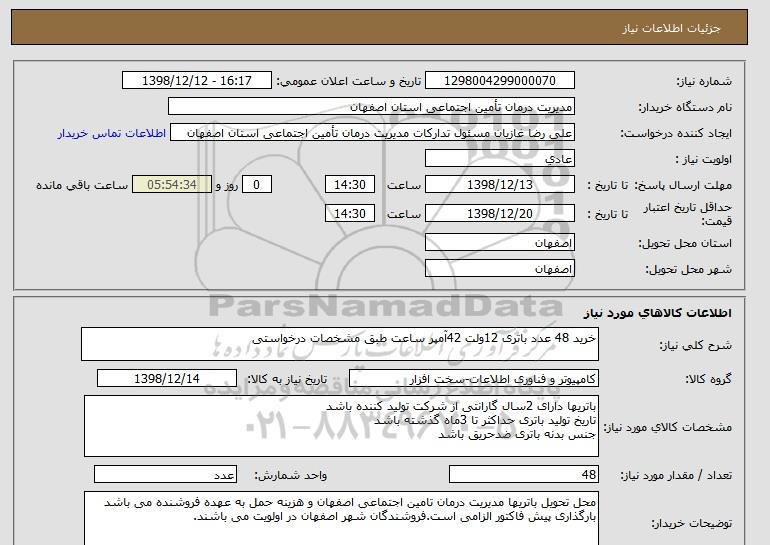Screen dimensions: 770x545
Task: Click the اولویت نیاز label
Action: coord(704,159)
